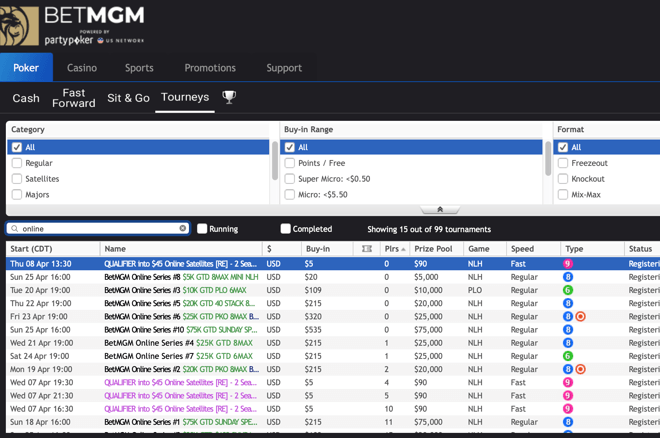Click the magnifier icon in search box

coord(15,228)
